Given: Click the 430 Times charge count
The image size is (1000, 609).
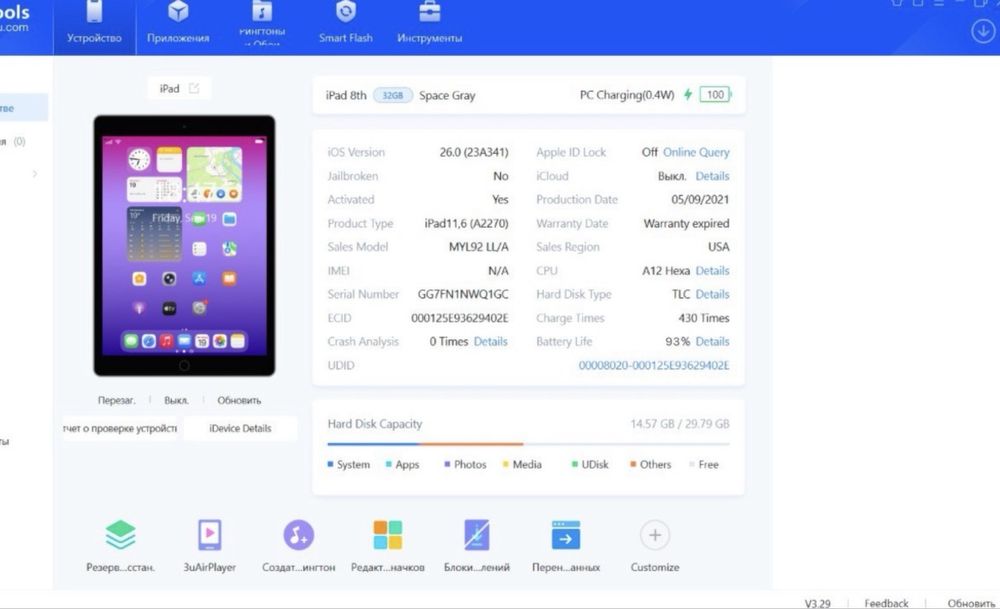Looking at the screenshot, I should pos(704,318).
